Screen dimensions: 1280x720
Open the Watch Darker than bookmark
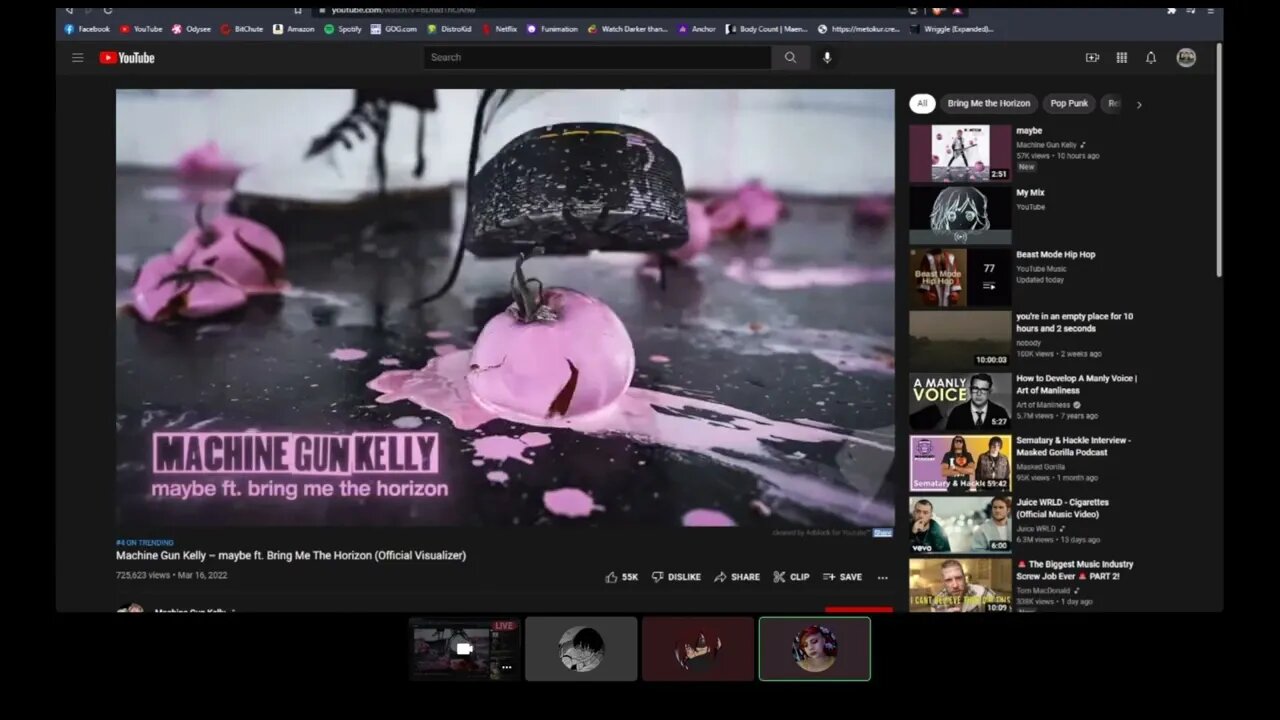tap(628, 29)
